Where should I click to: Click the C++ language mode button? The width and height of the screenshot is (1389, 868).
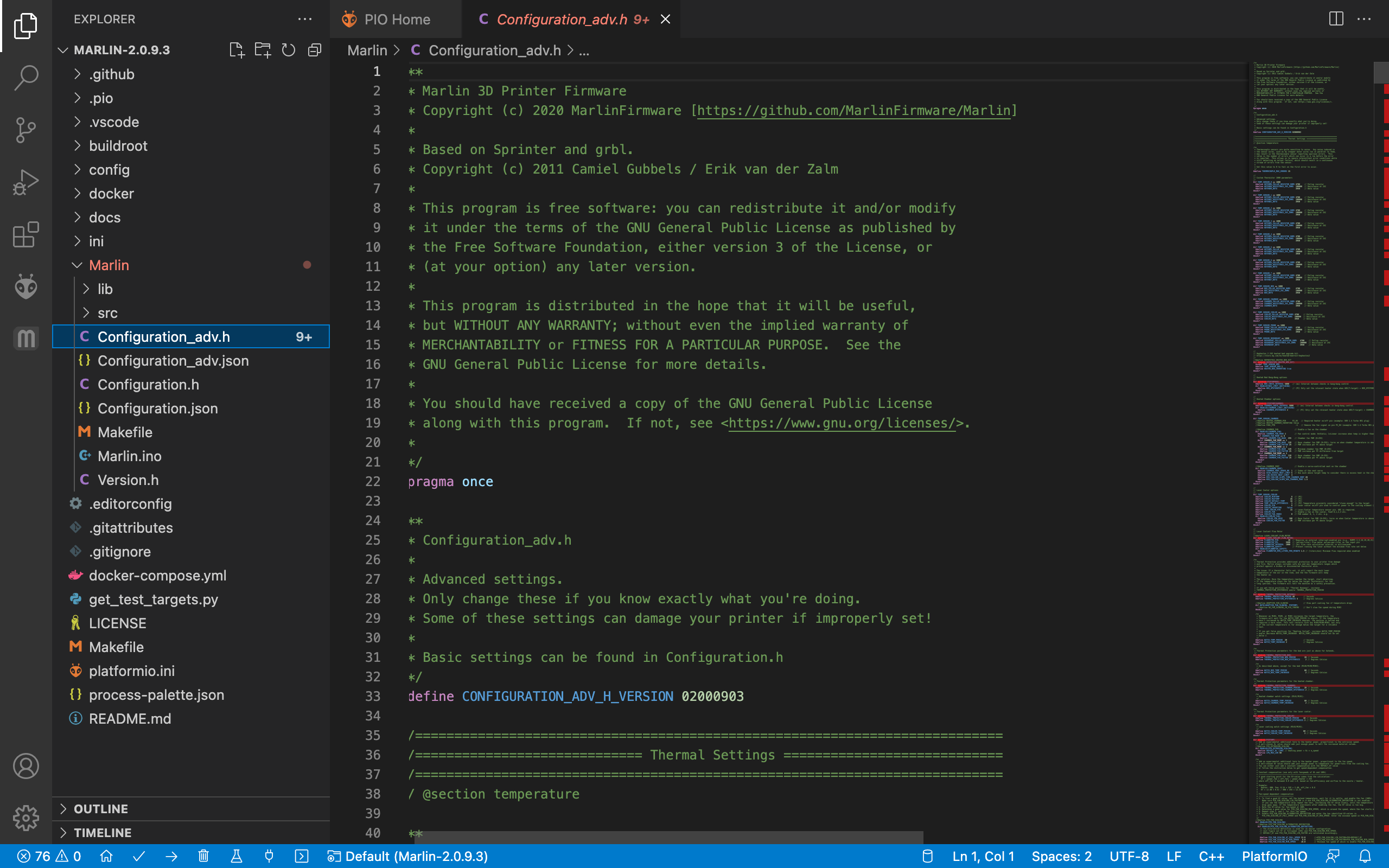click(1211, 856)
